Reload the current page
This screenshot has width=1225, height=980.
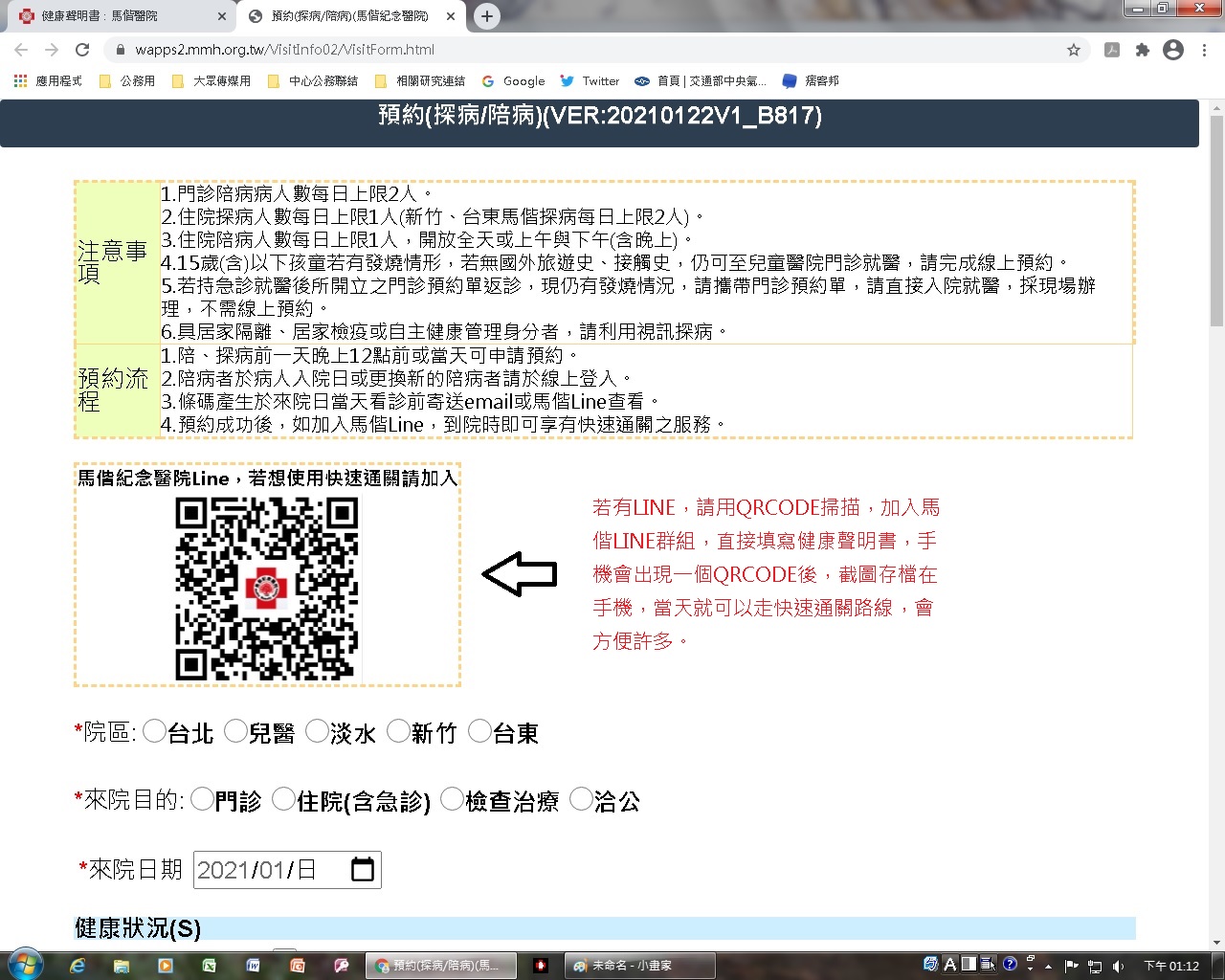tap(82, 50)
